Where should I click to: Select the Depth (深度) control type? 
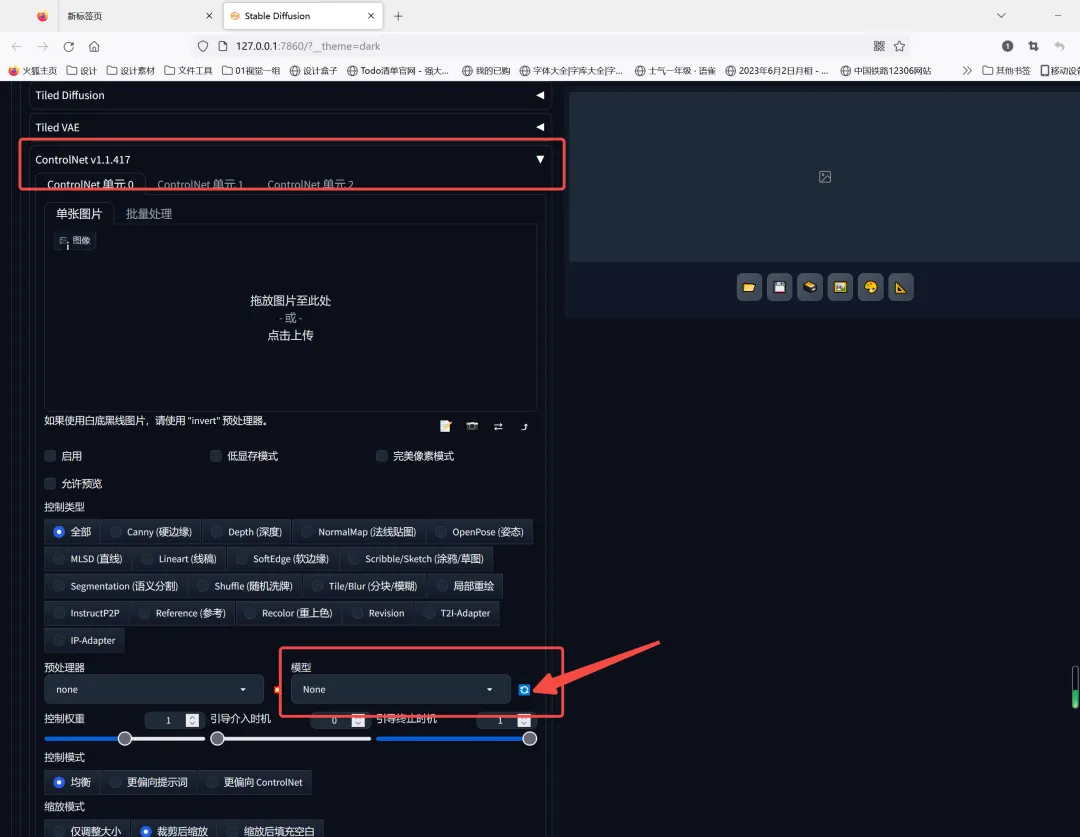tap(247, 532)
